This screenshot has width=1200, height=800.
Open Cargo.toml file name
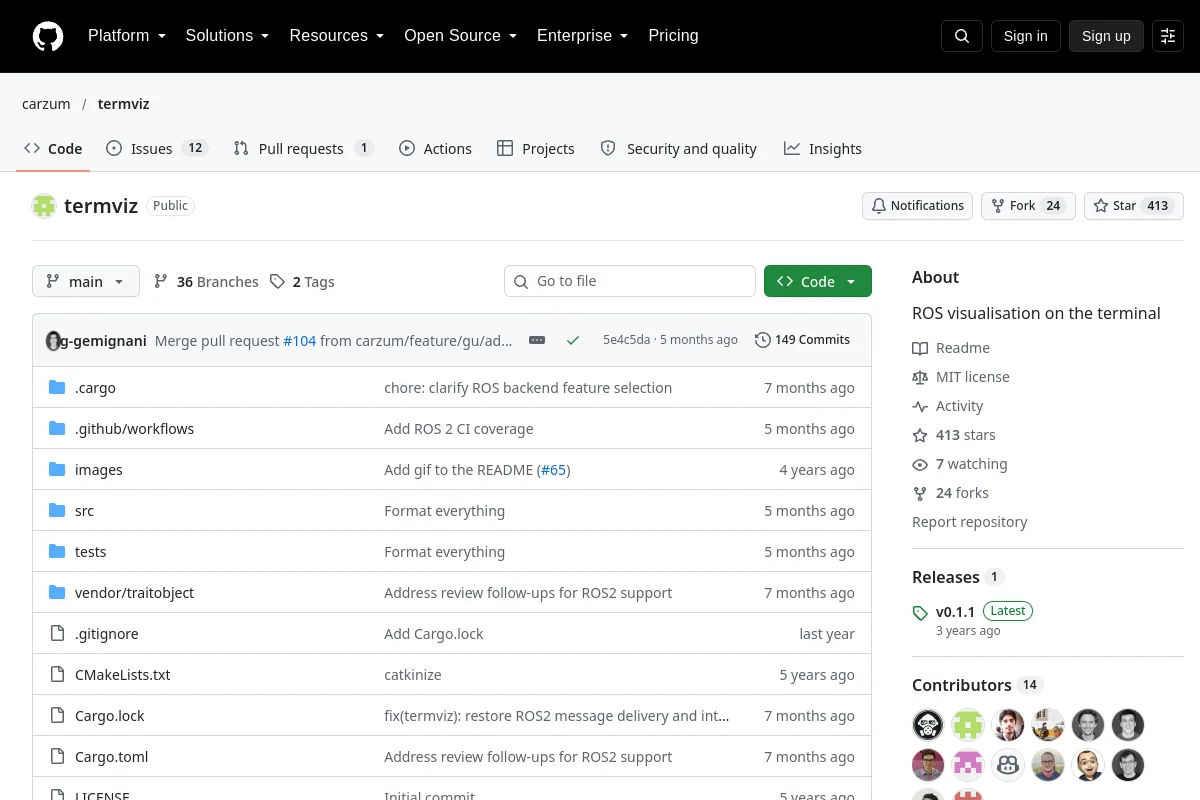click(112, 757)
